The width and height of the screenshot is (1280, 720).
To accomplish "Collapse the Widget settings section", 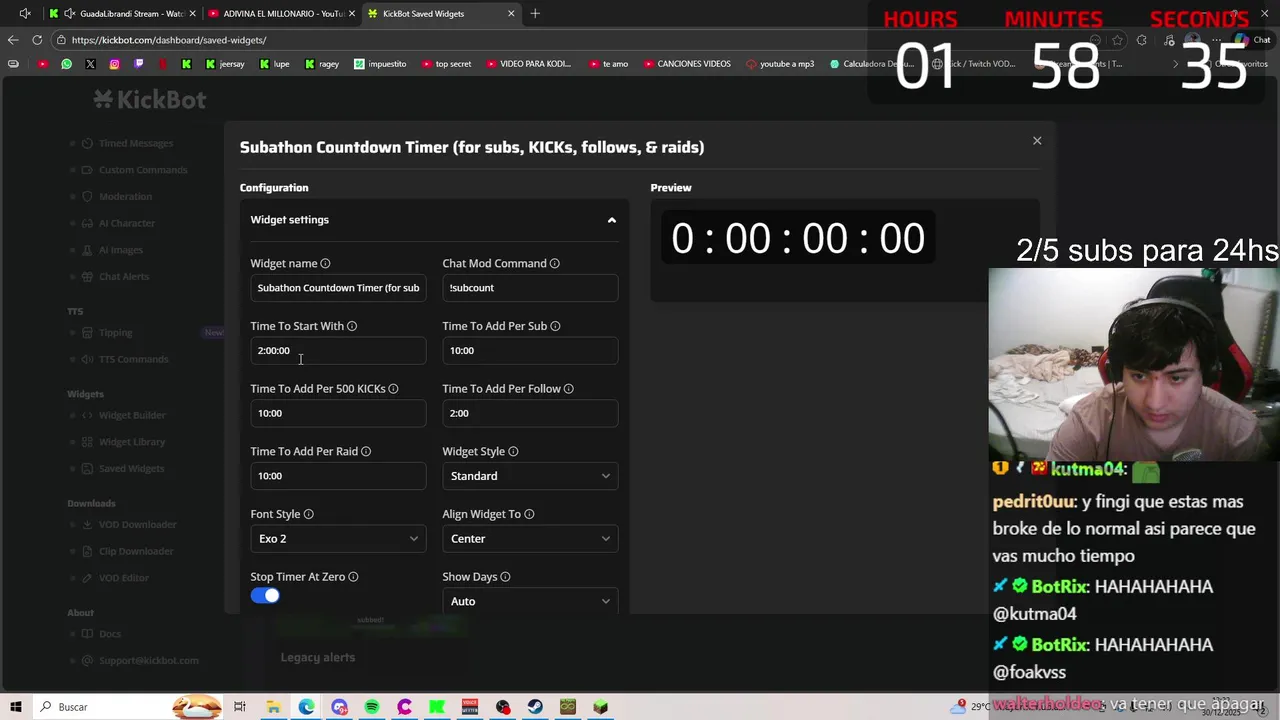I will point(612,220).
